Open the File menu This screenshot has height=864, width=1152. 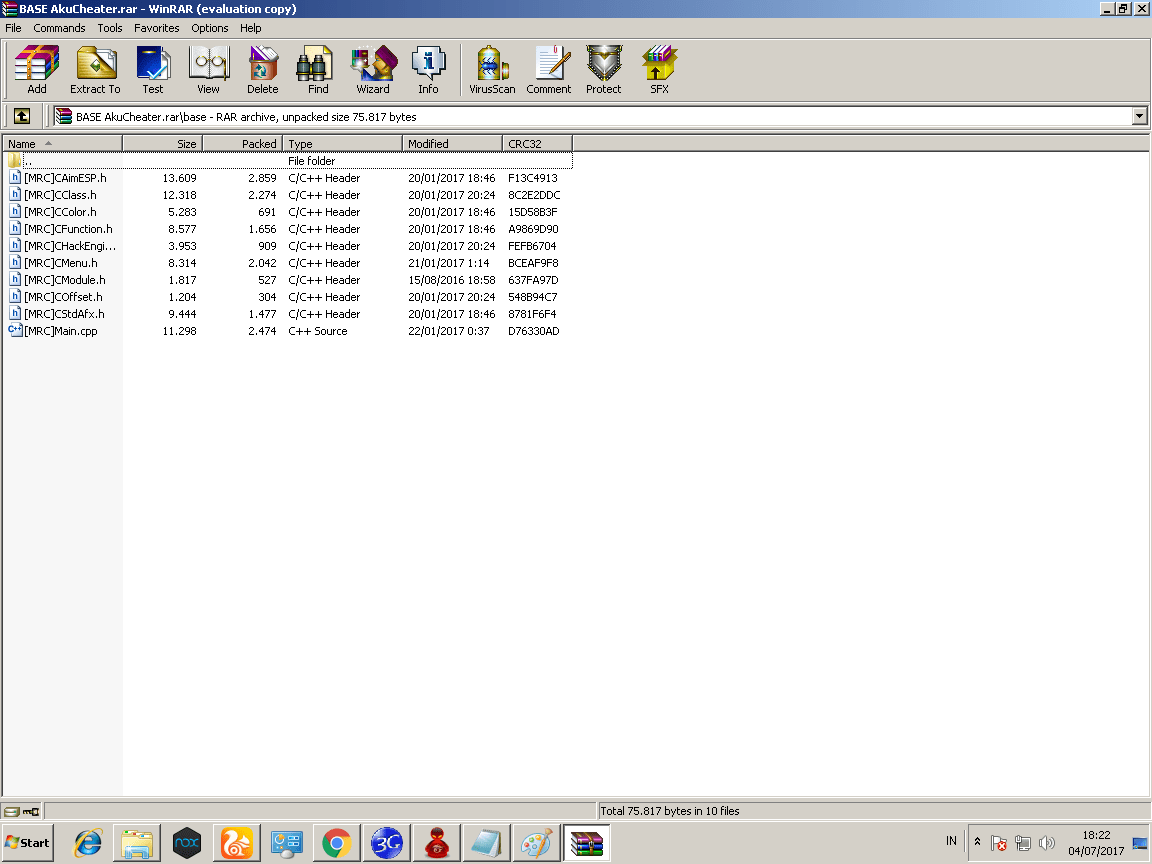13,28
